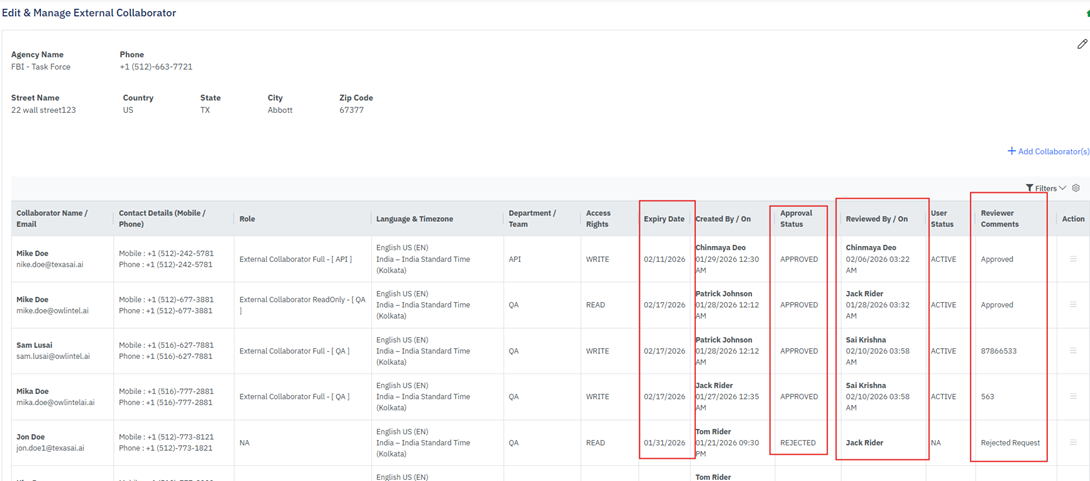Select the Reviewed By / On column header
The height and width of the screenshot is (481, 1090).
(x=876, y=219)
